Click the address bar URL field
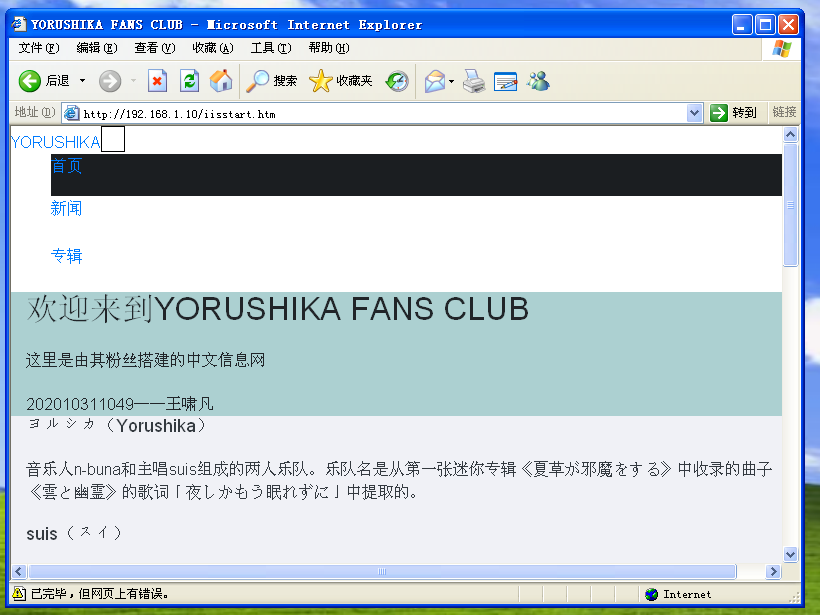Screen dimensions: 820x615 tap(383, 113)
